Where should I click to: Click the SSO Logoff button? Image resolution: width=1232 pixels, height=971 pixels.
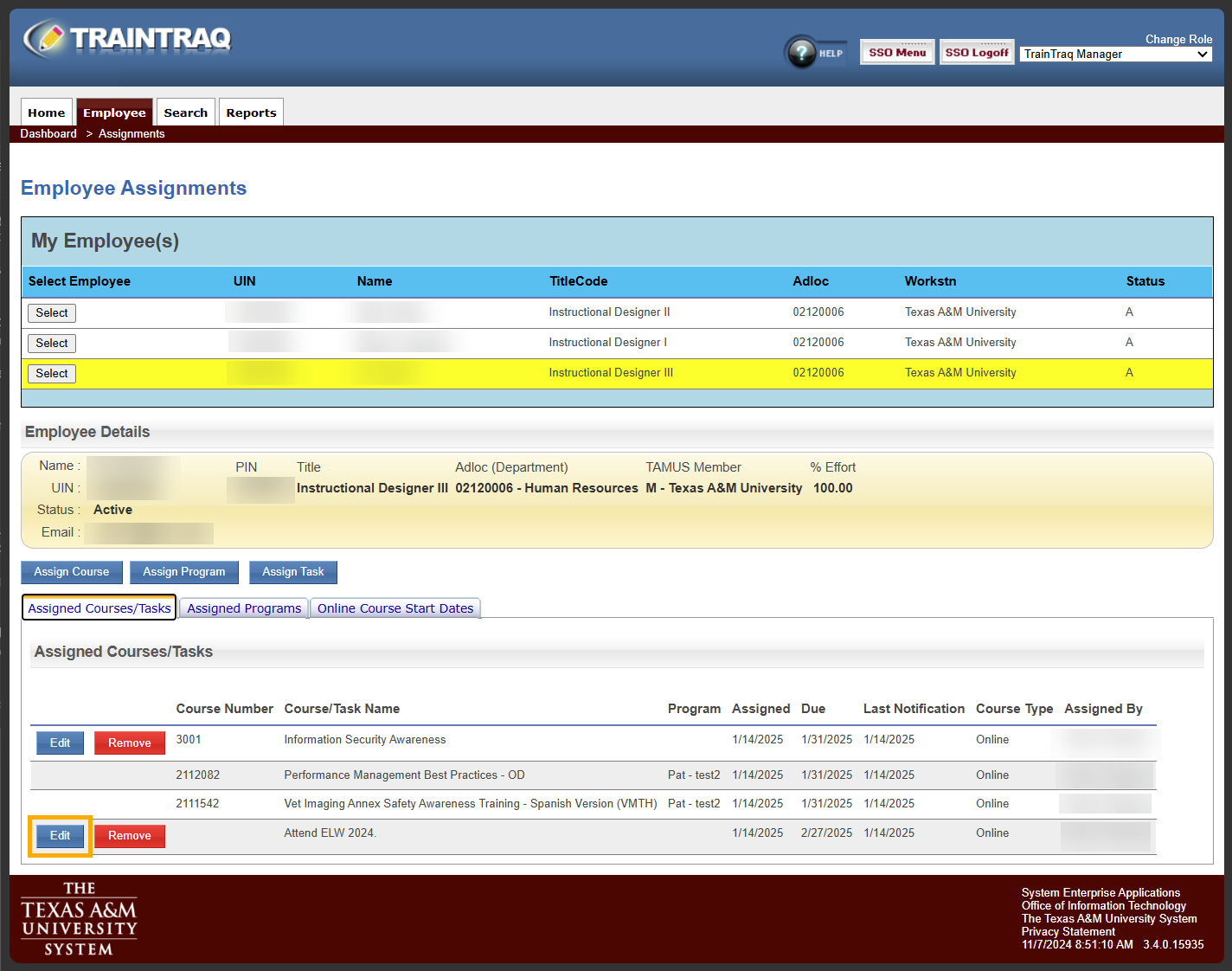tap(977, 53)
